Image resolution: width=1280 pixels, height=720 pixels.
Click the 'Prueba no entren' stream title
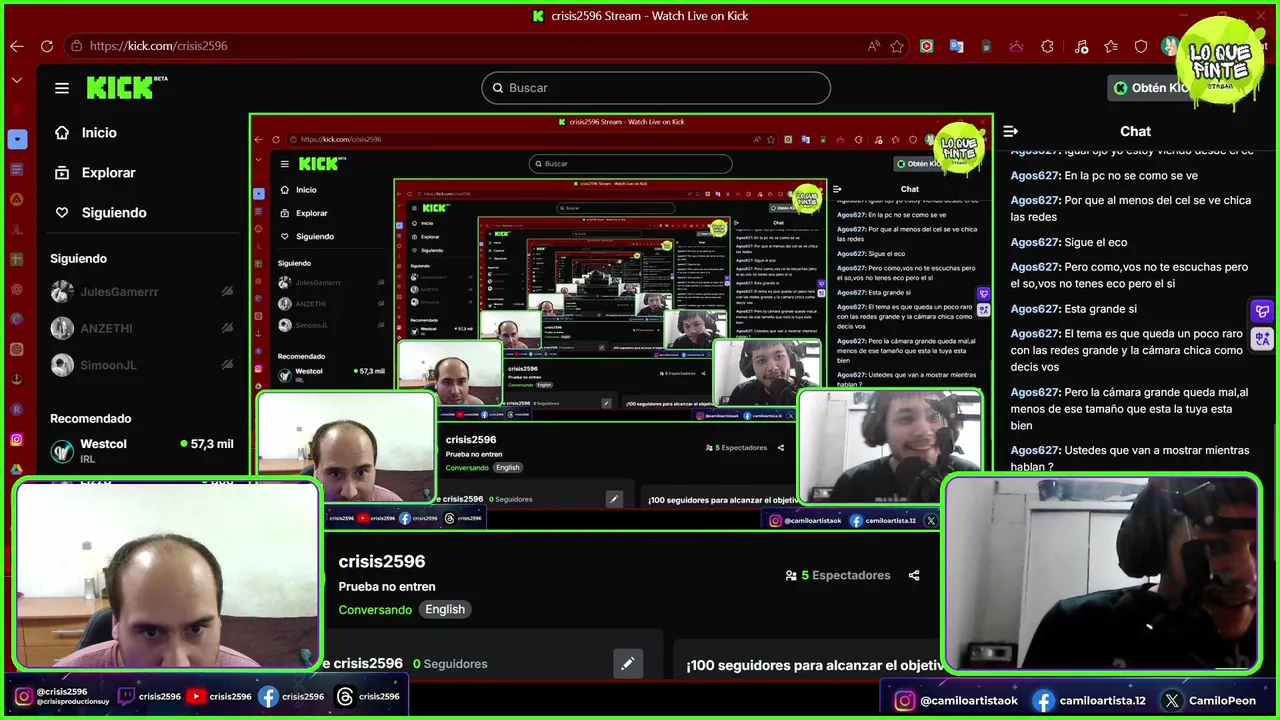tap(387, 586)
